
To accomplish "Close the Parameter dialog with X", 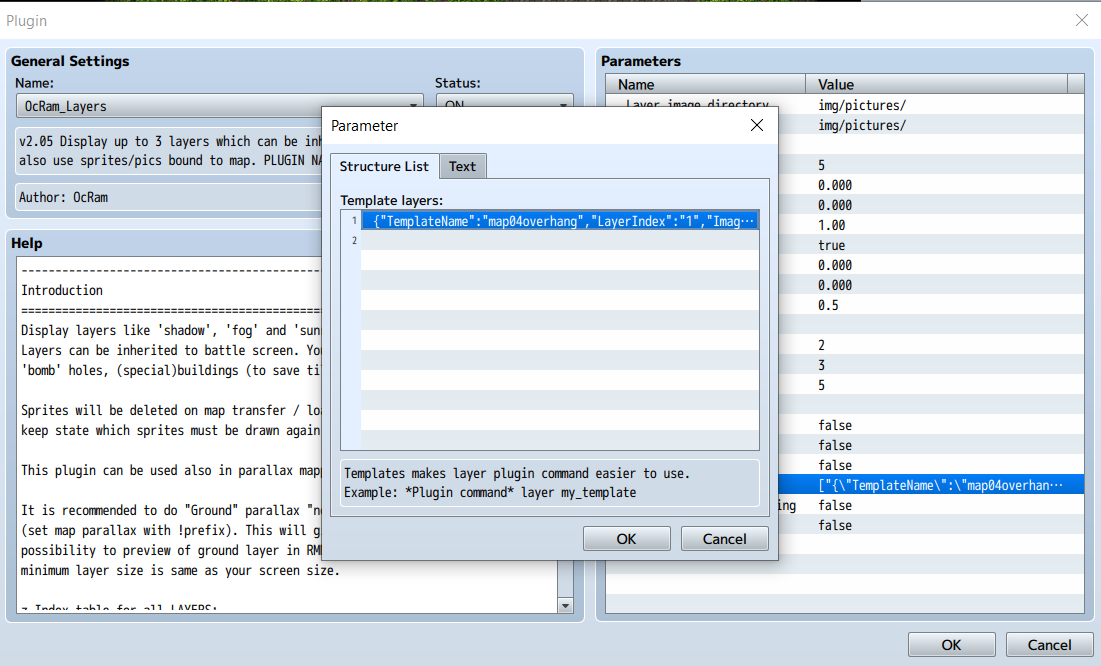I will (756, 125).
